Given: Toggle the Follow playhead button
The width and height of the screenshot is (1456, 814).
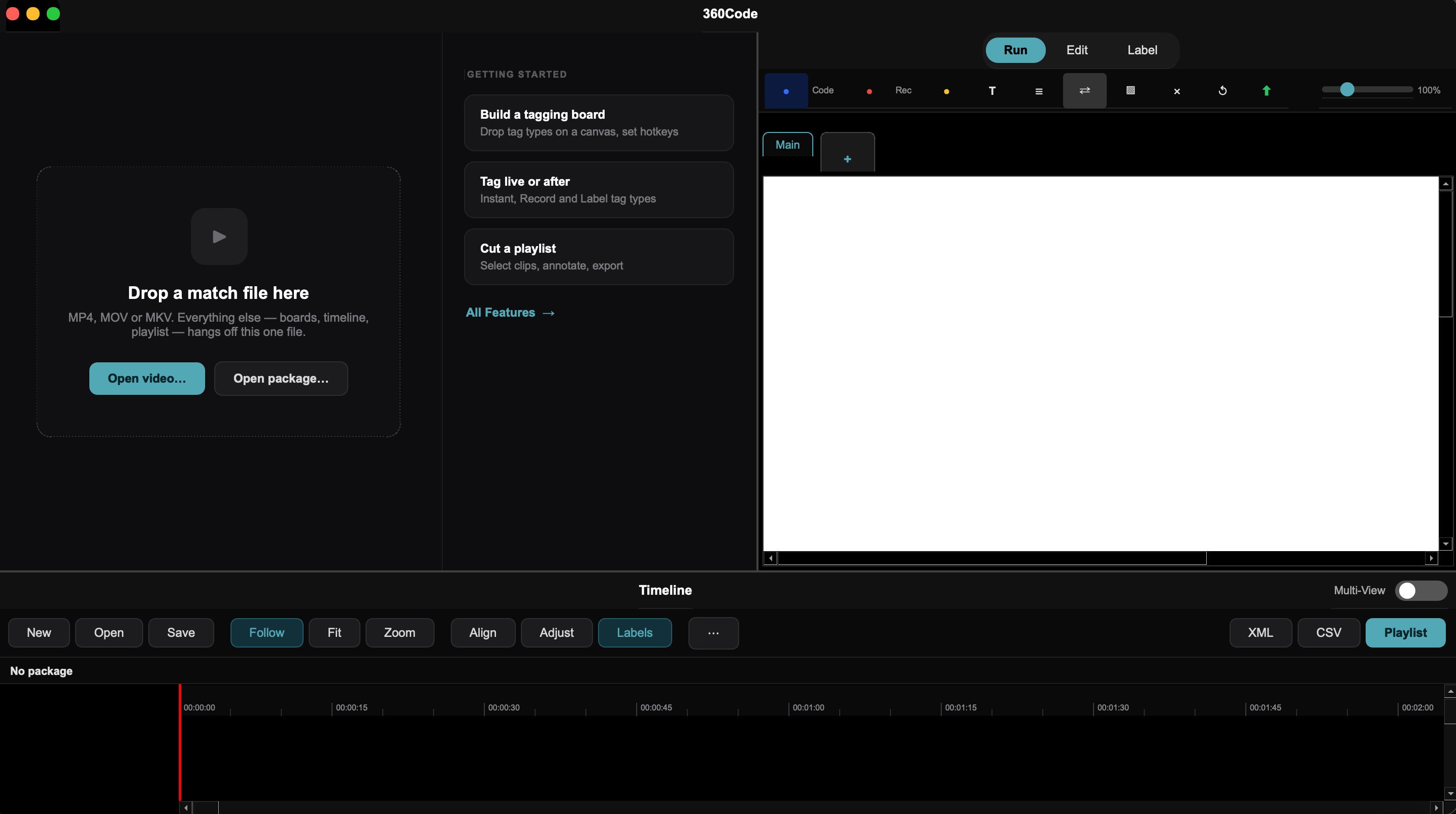Looking at the screenshot, I should point(267,633).
